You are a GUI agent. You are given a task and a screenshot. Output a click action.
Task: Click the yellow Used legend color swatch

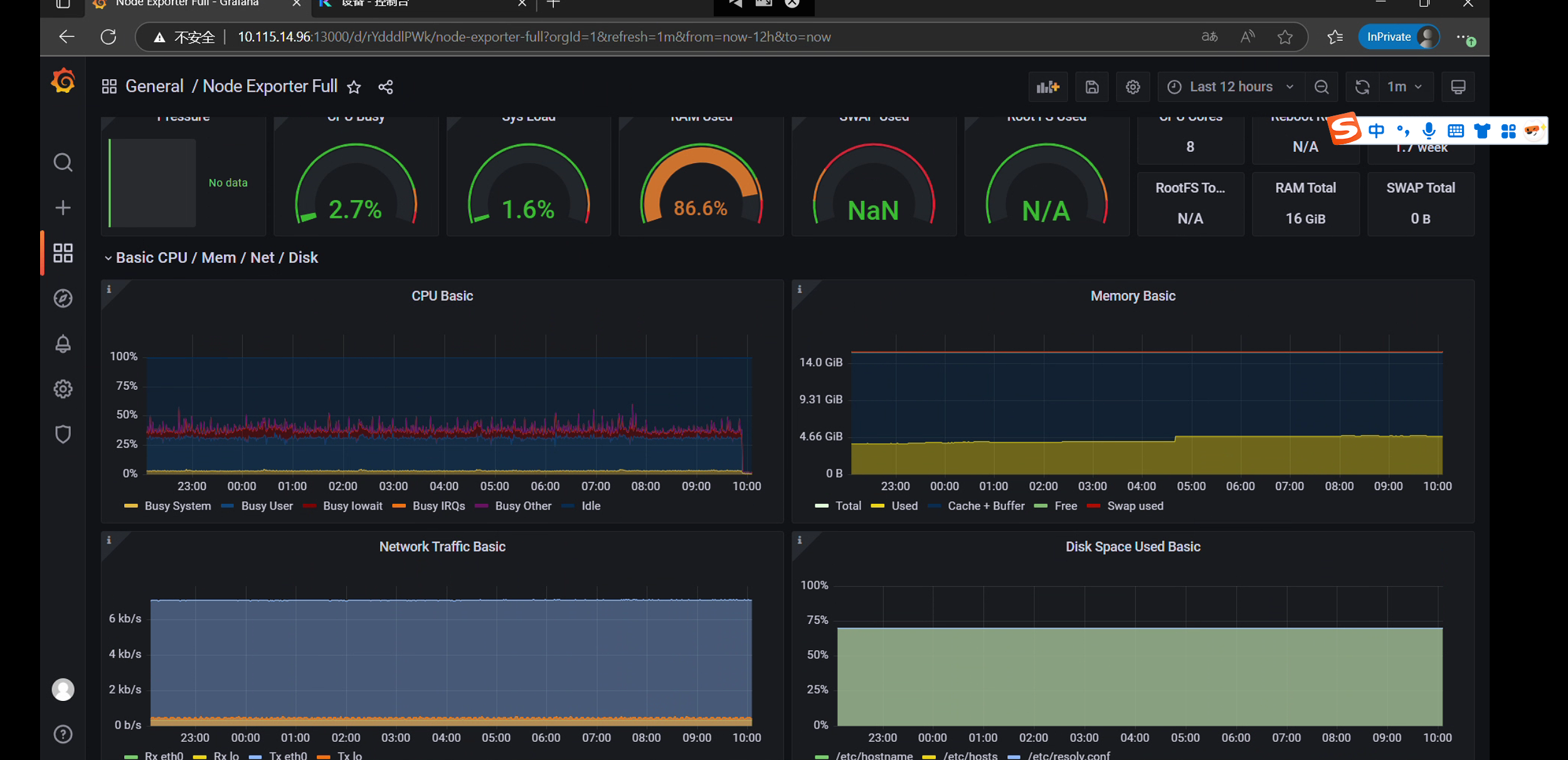coord(877,506)
